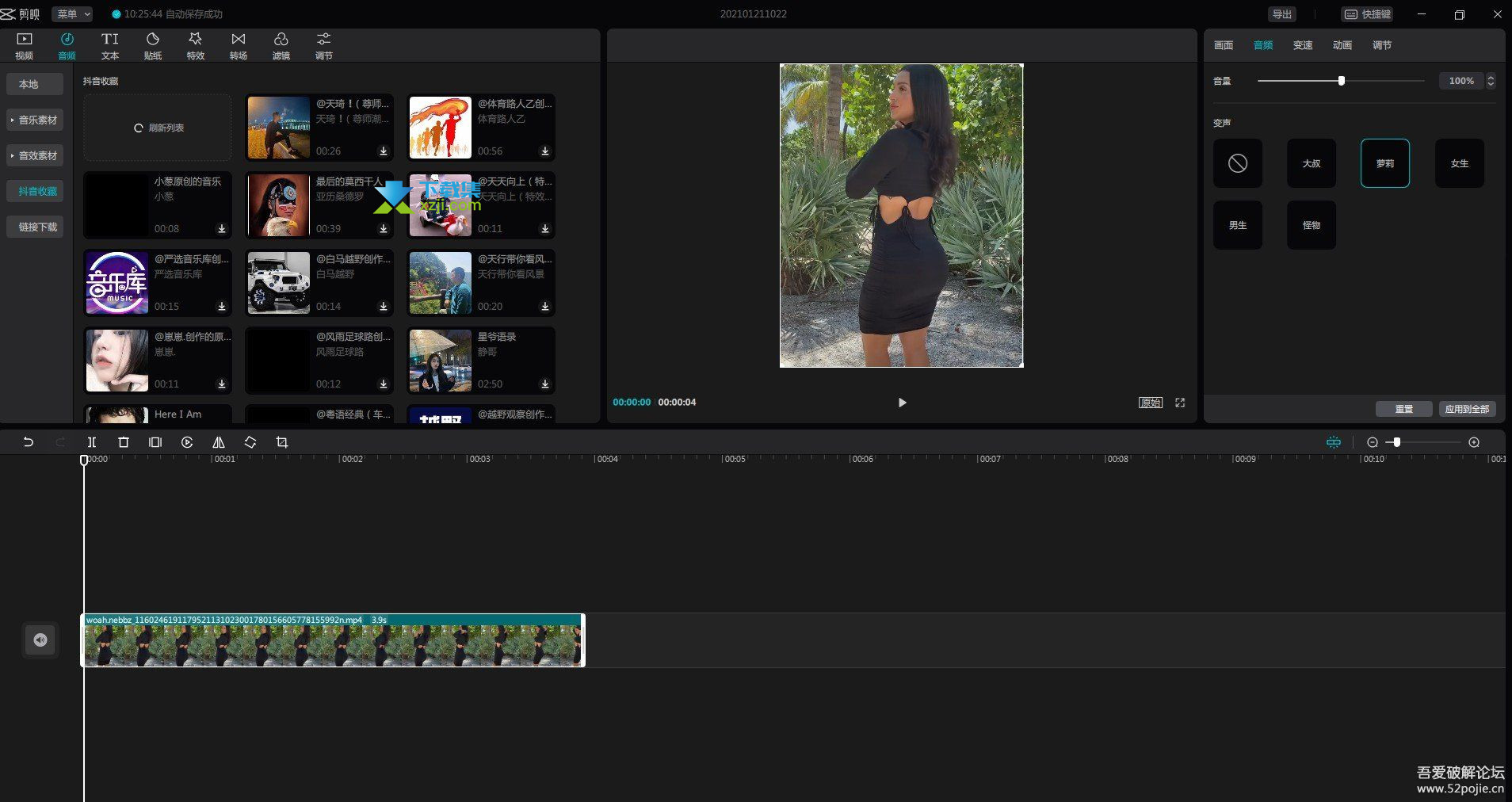Play the preview video

coord(902,403)
